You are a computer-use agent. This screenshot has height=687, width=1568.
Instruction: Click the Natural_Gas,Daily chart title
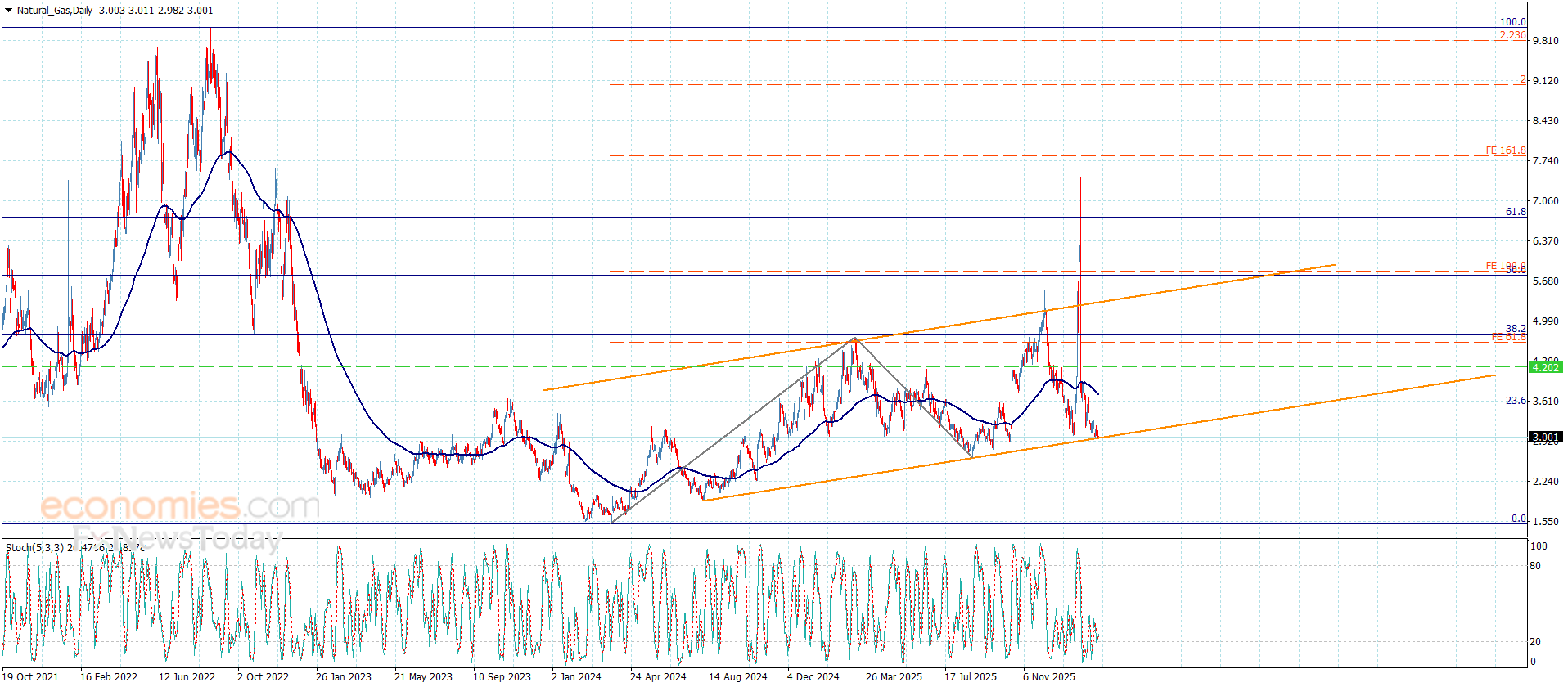(x=55, y=11)
